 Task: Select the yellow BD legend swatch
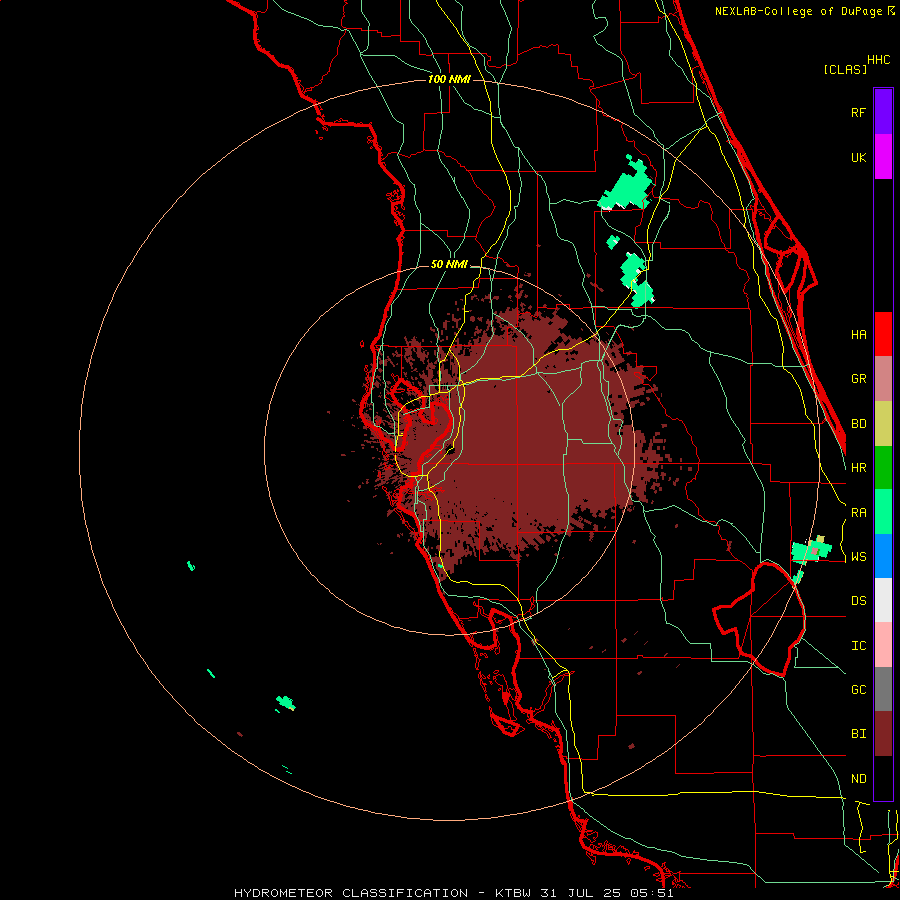click(883, 424)
